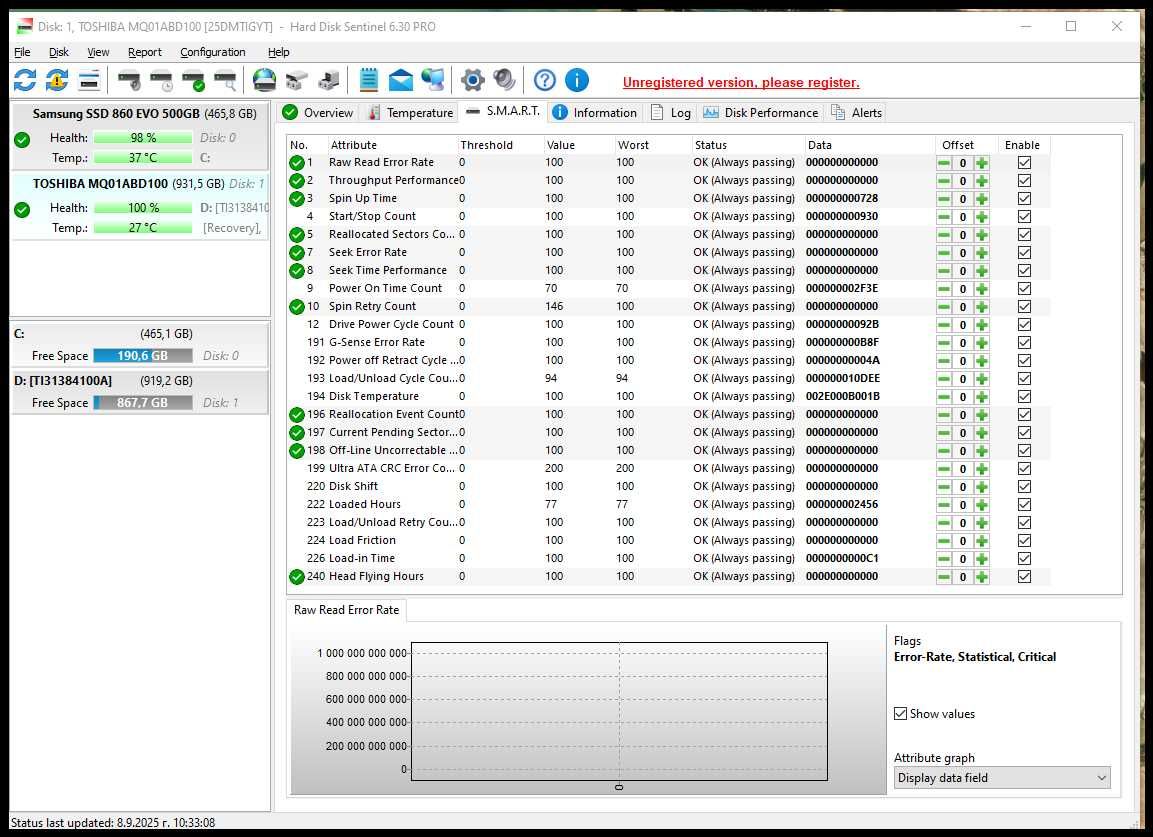Click the blue info about icon
1153x837 pixels.
pos(576,80)
